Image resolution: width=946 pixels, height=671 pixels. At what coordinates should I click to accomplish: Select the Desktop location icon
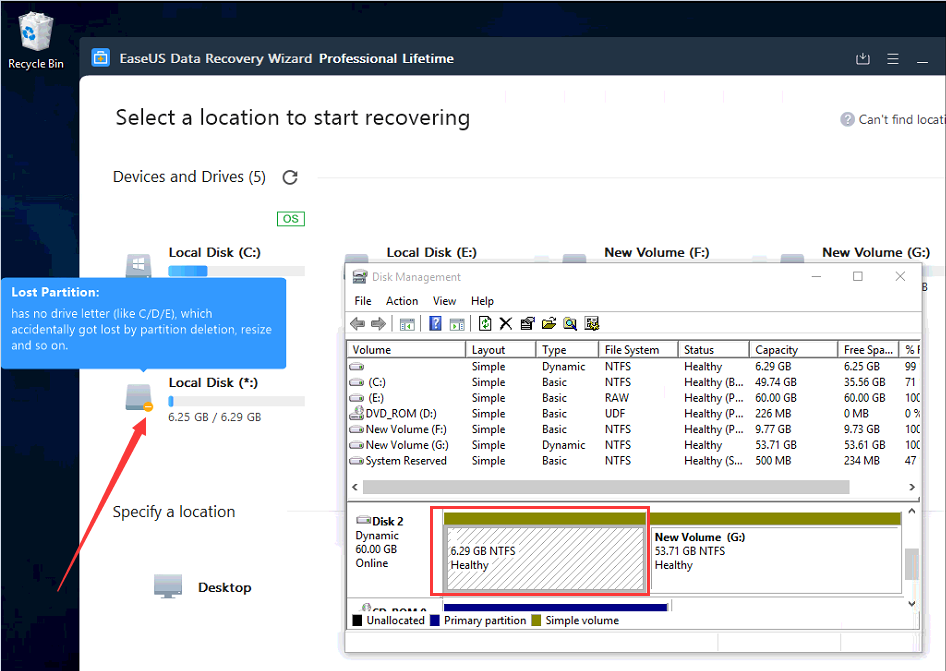click(168, 587)
